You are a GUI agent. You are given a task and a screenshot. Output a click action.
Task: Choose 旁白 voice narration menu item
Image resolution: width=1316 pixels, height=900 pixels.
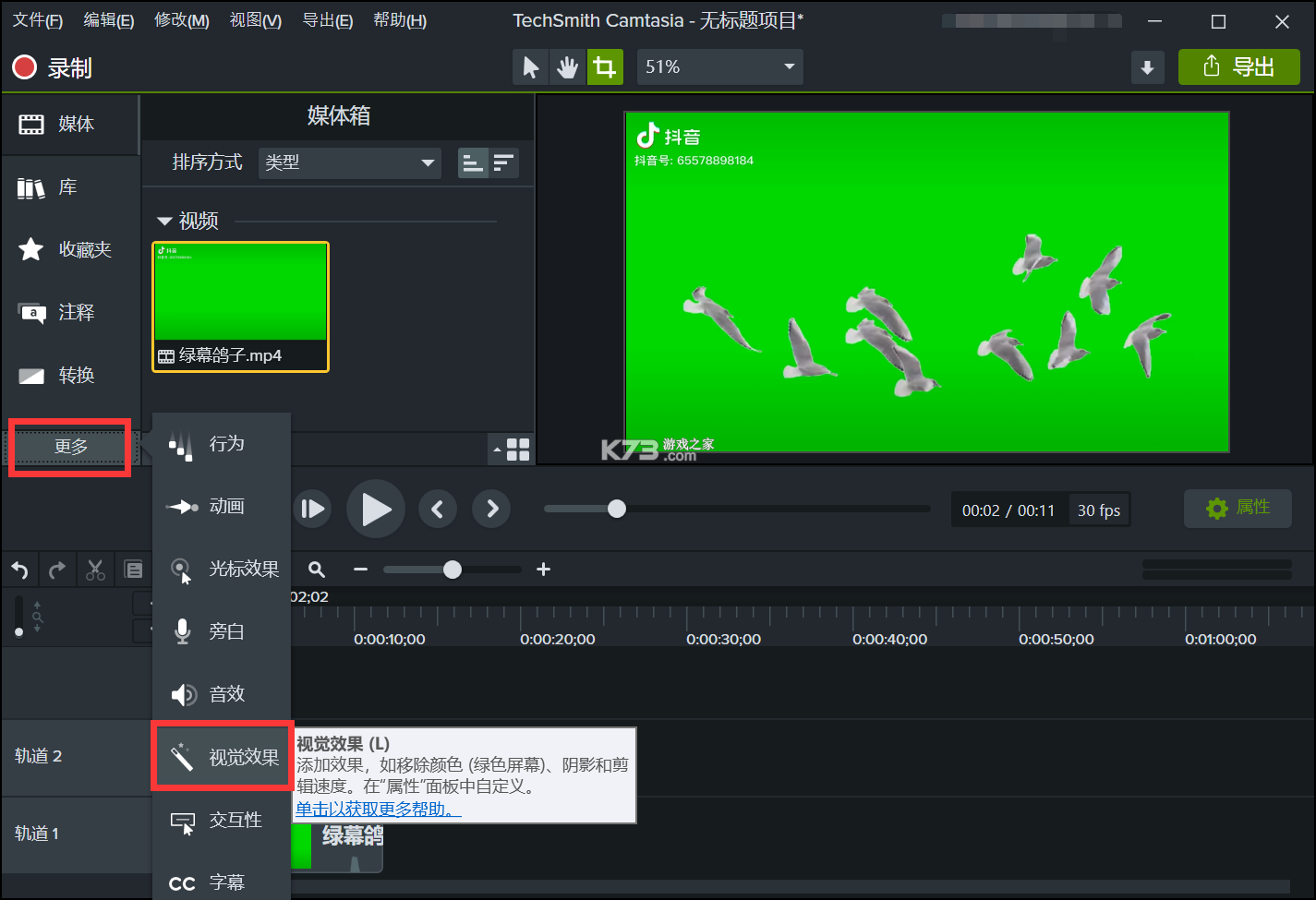tap(222, 631)
